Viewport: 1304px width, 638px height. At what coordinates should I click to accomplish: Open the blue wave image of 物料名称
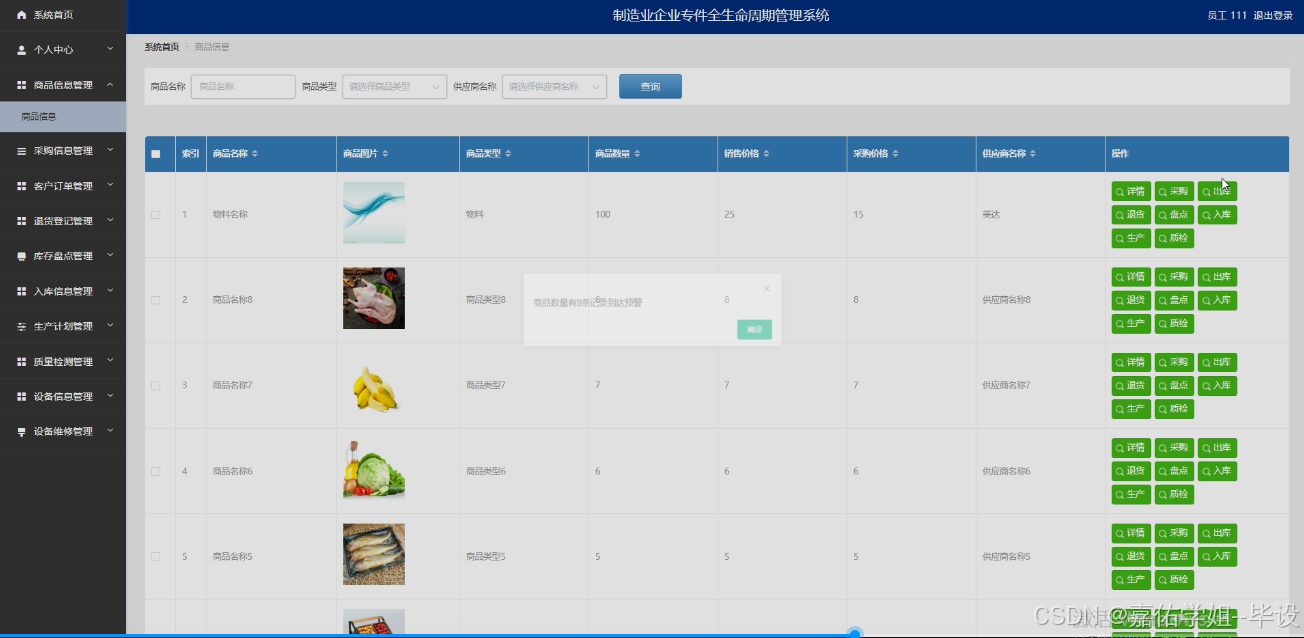(x=374, y=213)
